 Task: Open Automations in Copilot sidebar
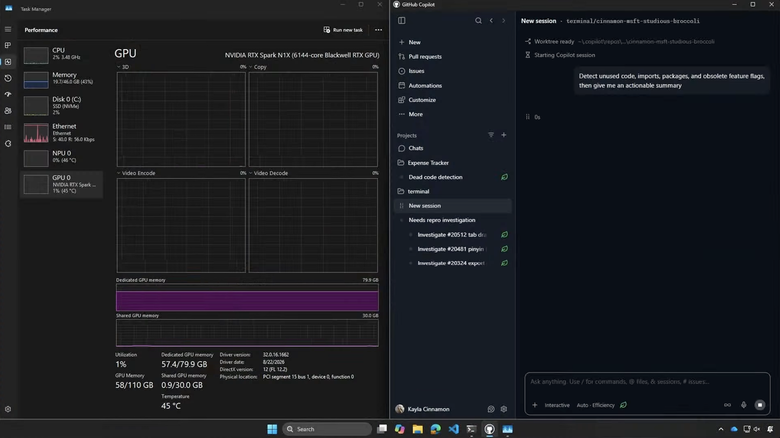click(453, 86)
